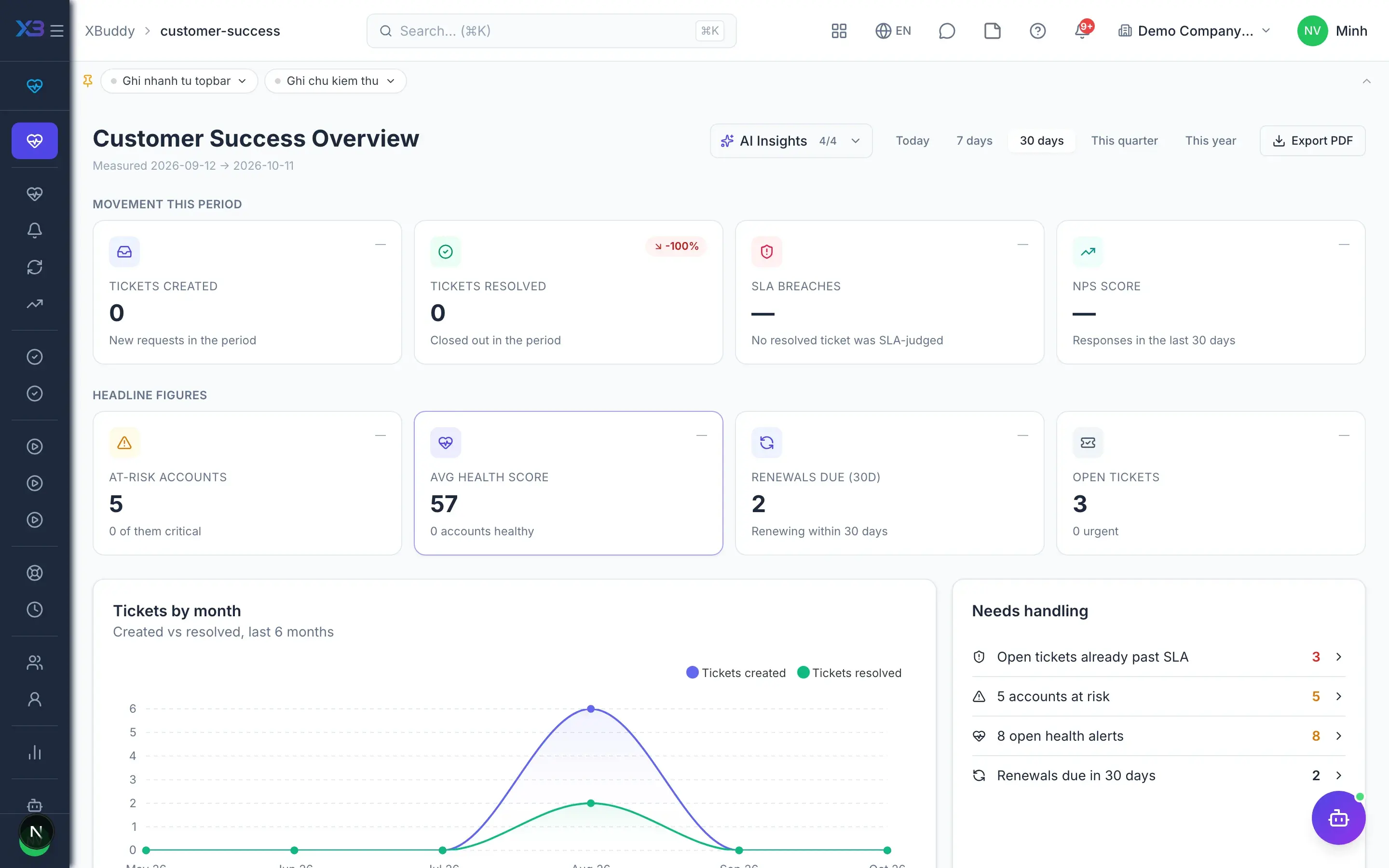Click the At-Risk Accounts card

click(x=247, y=483)
